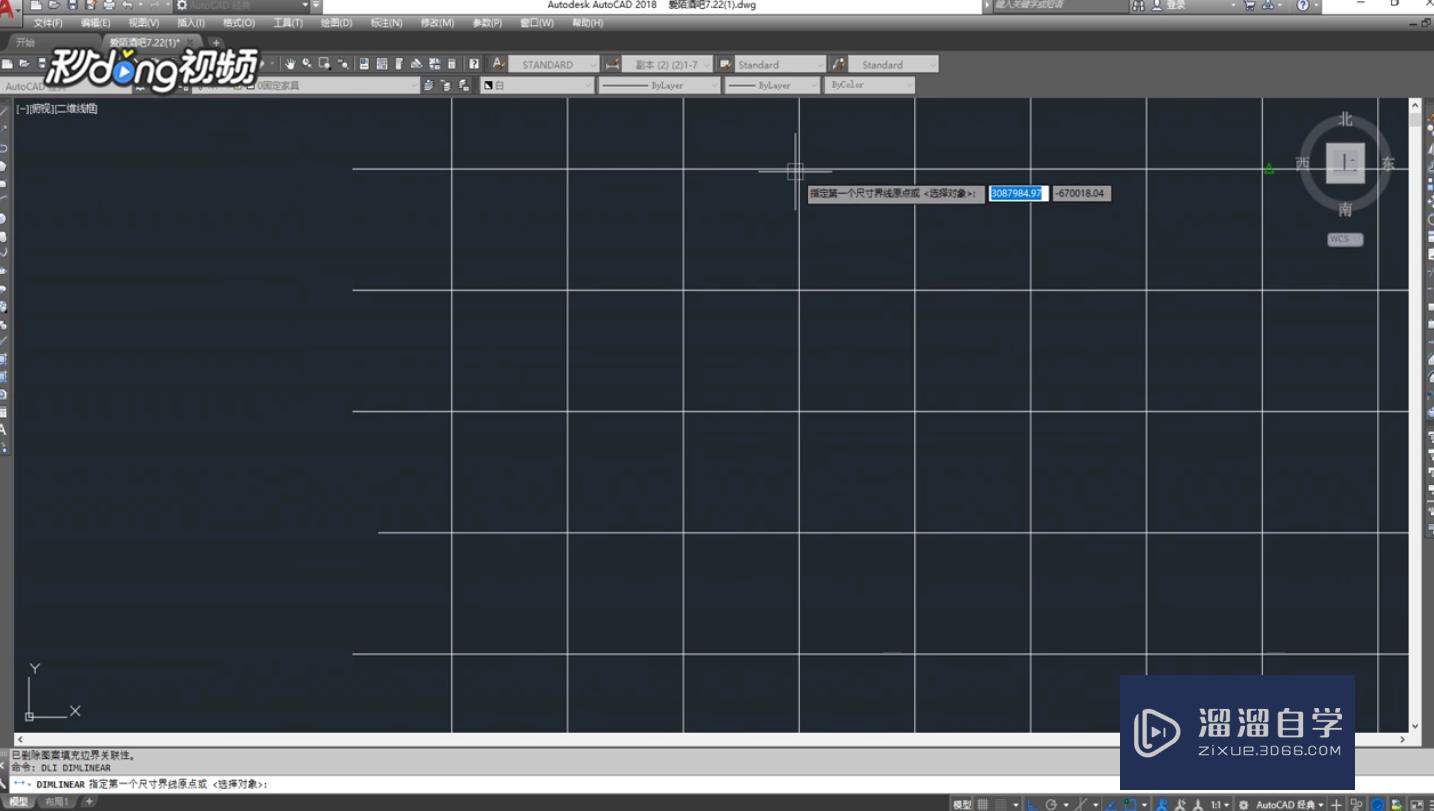
Task: Expand the ByColor plot style dropdown
Action: click(x=870, y=86)
